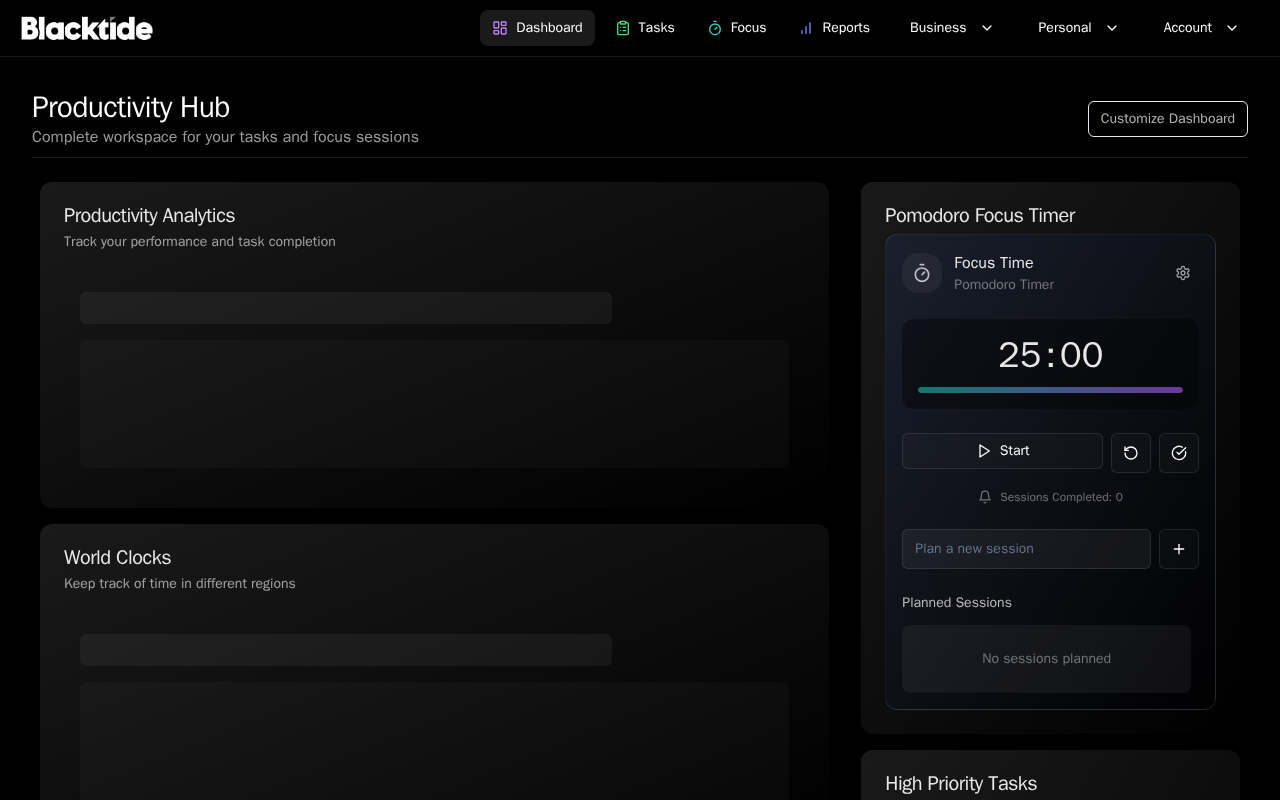Click the bell icon near Sessions Completed
1280x800 pixels.
coord(985,497)
